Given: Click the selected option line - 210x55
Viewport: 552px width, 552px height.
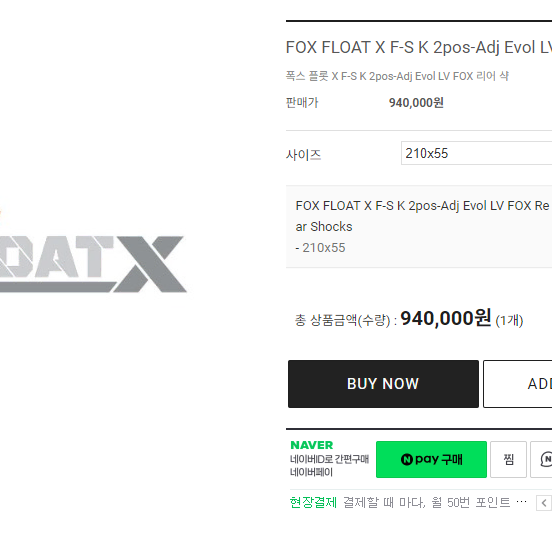Looking at the screenshot, I should [x=320, y=248].
